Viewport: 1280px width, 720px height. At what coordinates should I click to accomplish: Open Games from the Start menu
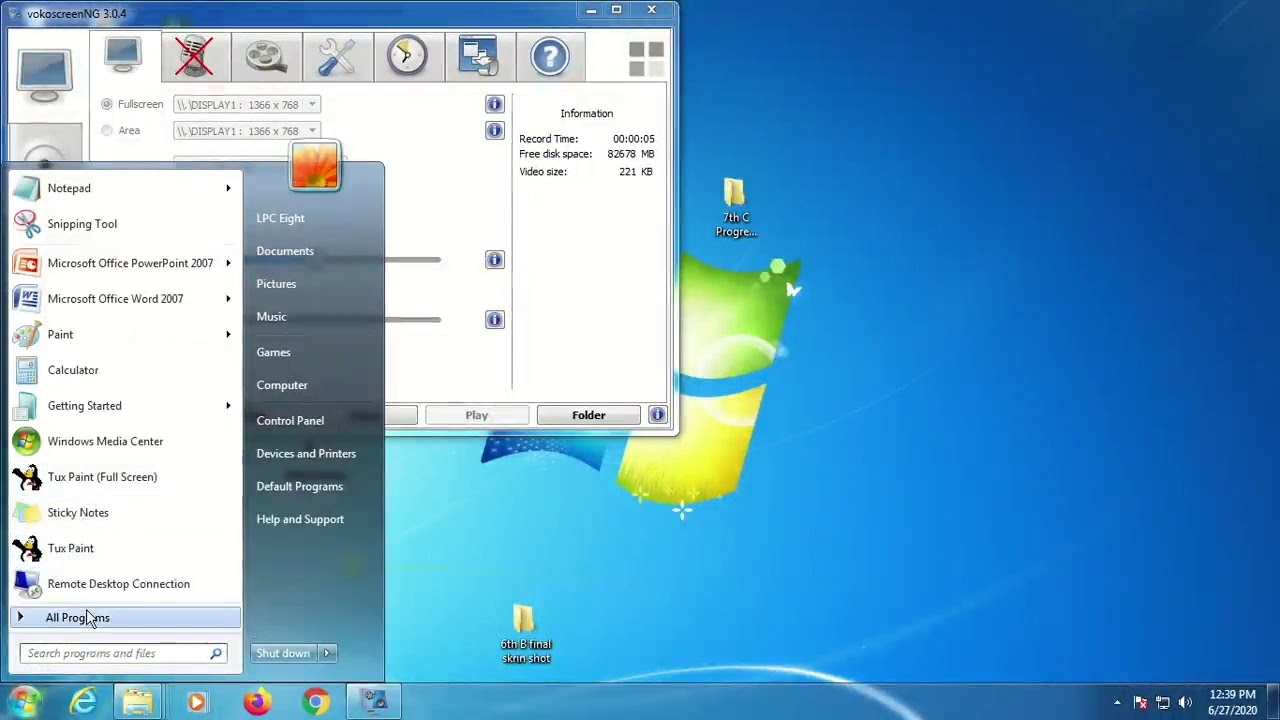tap(273, 352)
